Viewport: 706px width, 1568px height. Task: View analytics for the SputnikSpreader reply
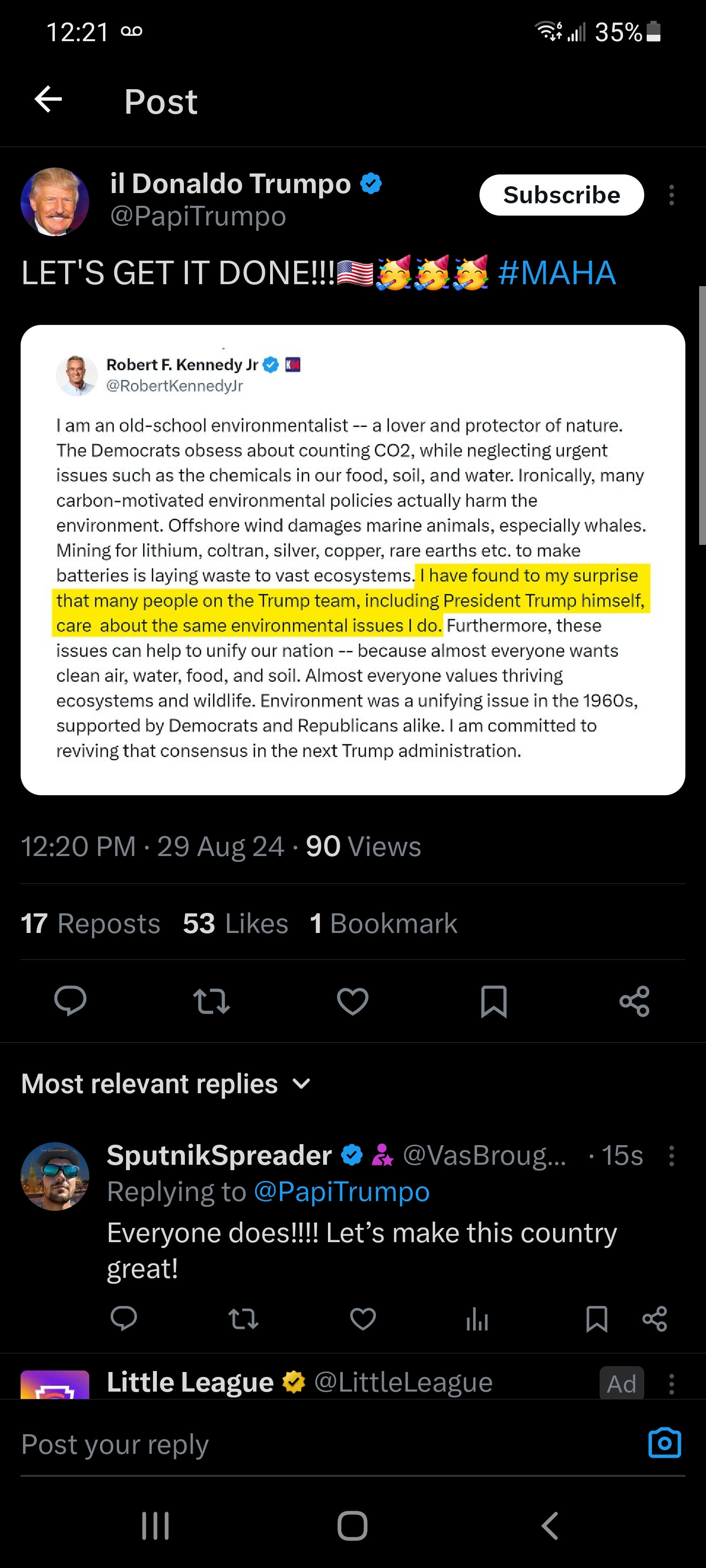coord(477,1319)
